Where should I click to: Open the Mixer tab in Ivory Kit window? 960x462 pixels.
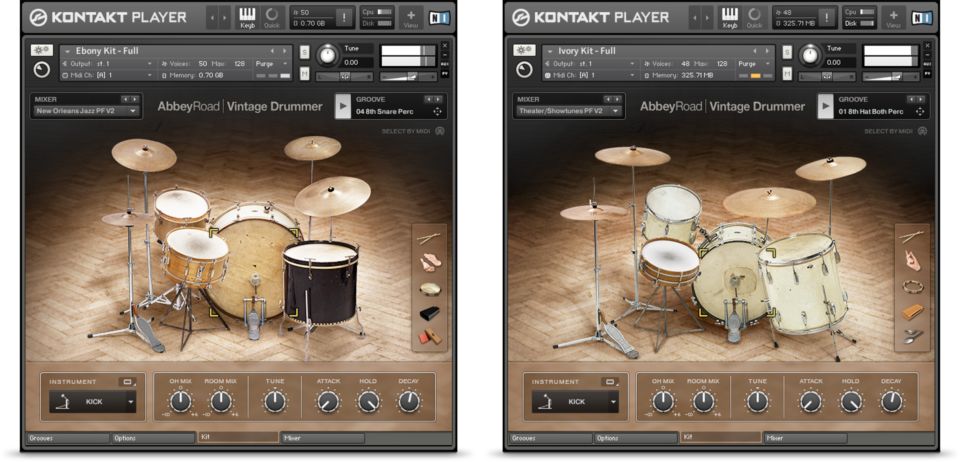[x=804, y=438]
